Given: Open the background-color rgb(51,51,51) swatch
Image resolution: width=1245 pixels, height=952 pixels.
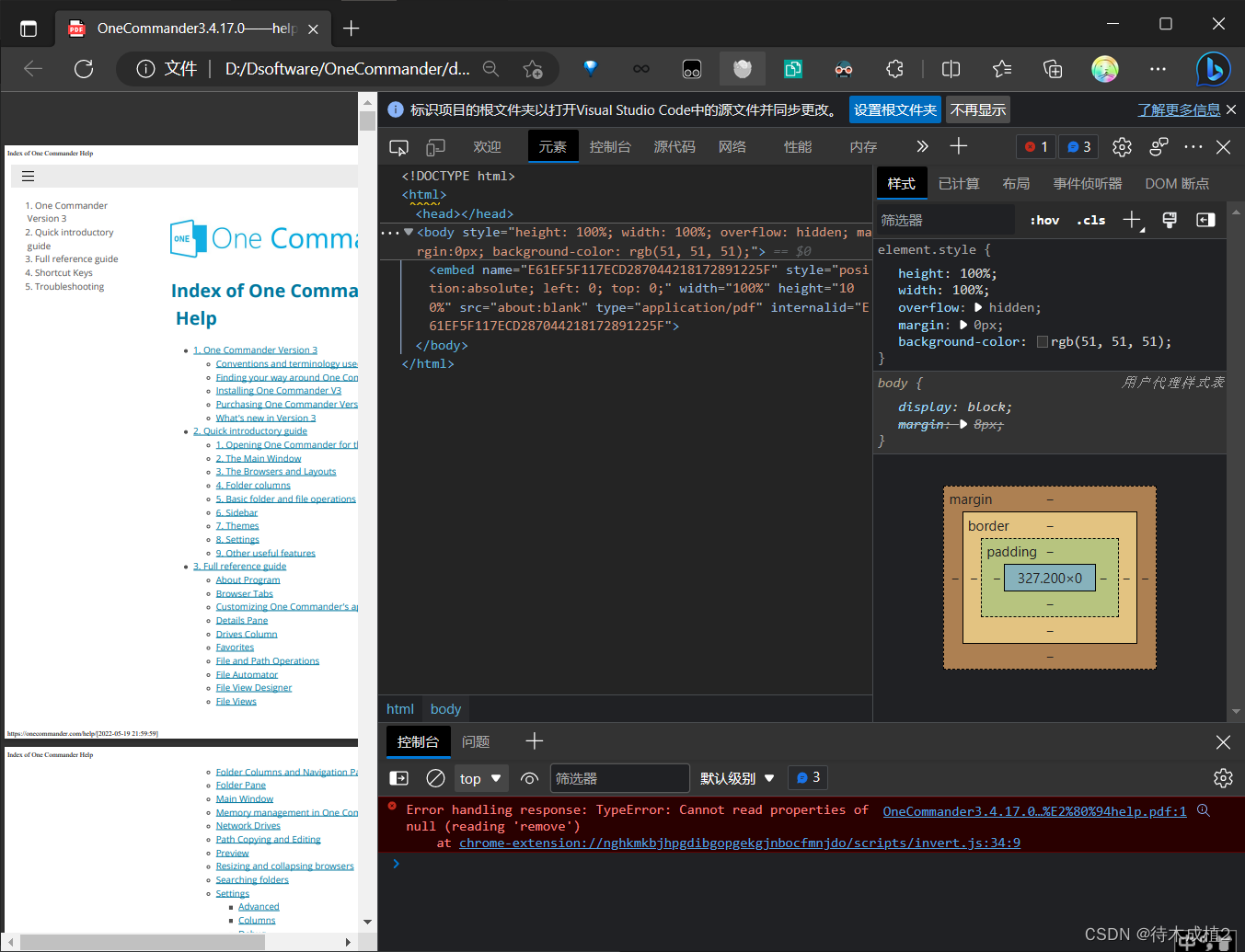Looking at the screenshot, I should point(1042,342).
